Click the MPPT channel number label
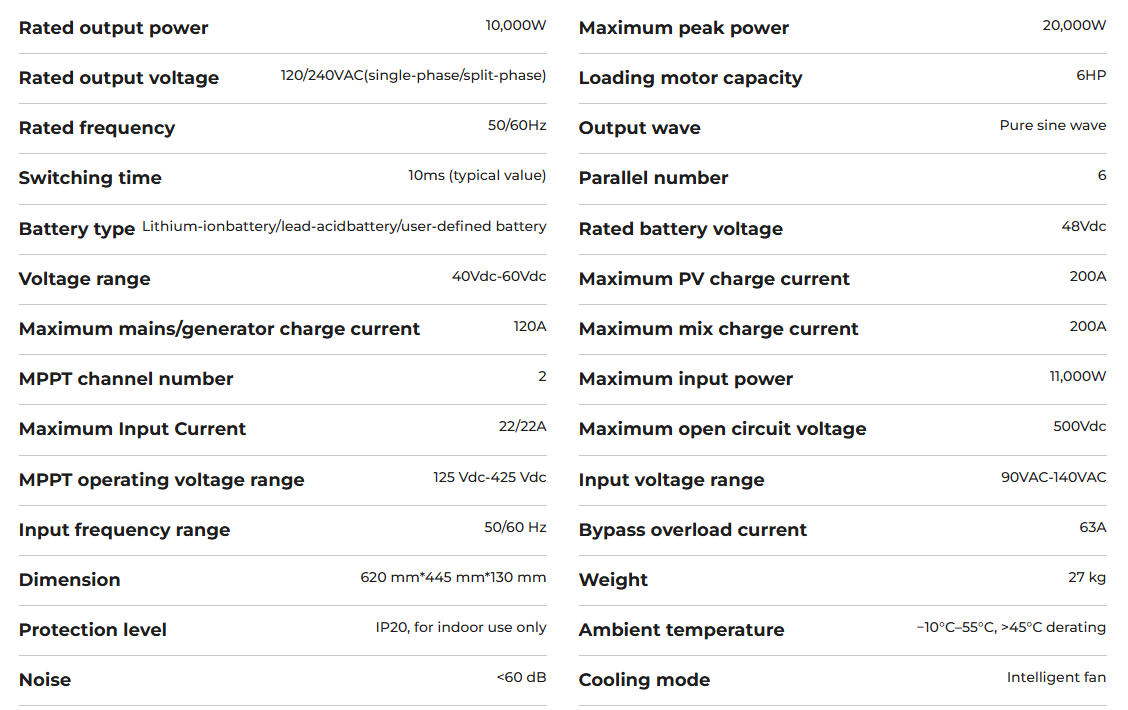Image resolution: width=1128 pixels, height=710 pixels. [x=126, y=378]
